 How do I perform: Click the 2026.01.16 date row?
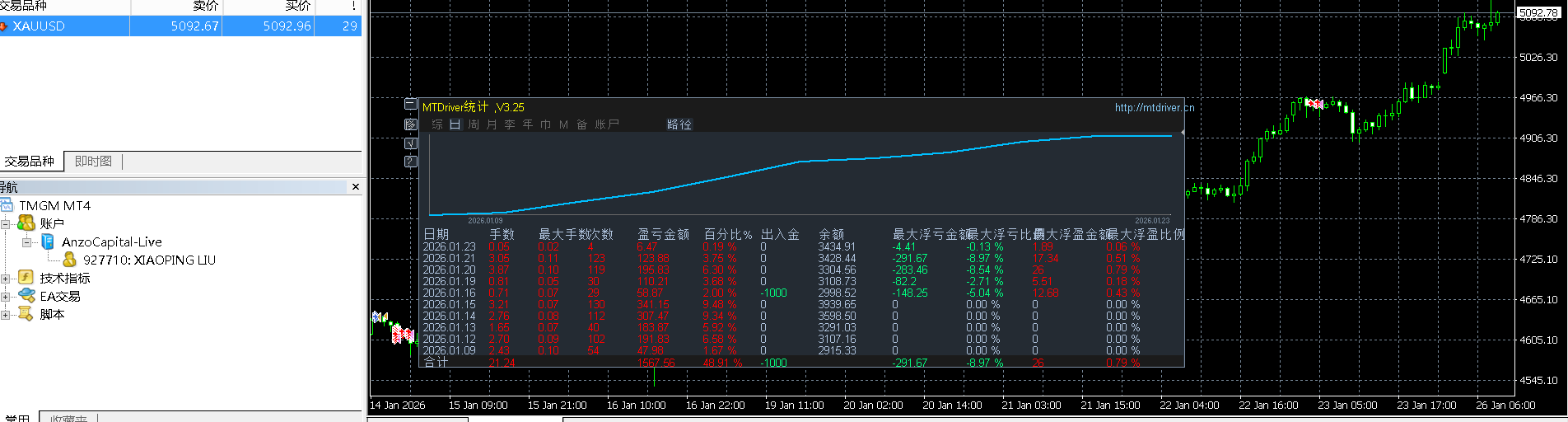pyautogui.click(x=450, y=293)
